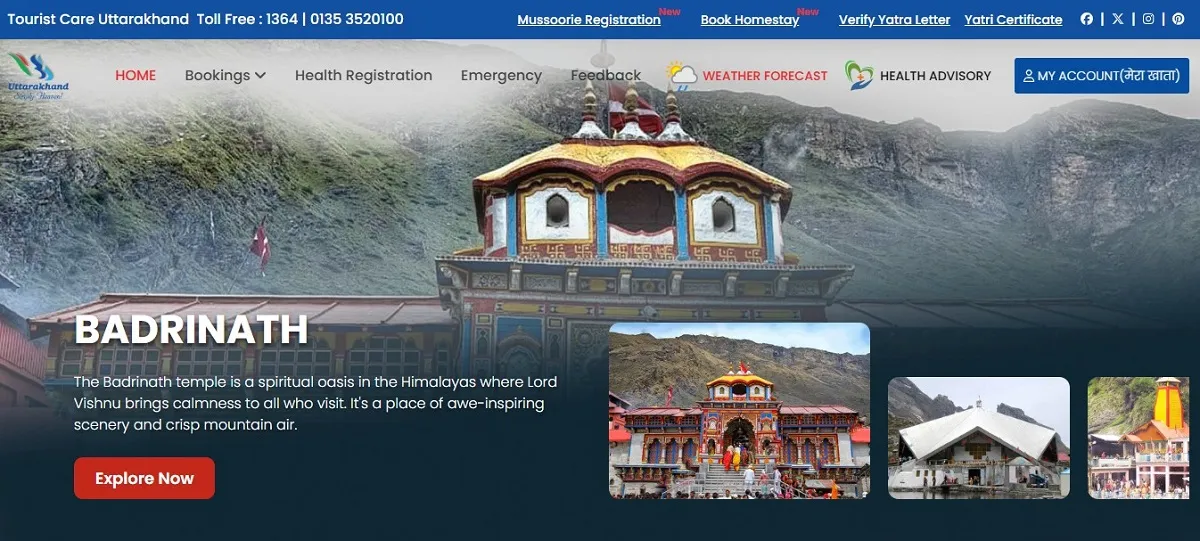Click the BADRINATH heading text
The image size is (1200, 541).
coord(191,330)
